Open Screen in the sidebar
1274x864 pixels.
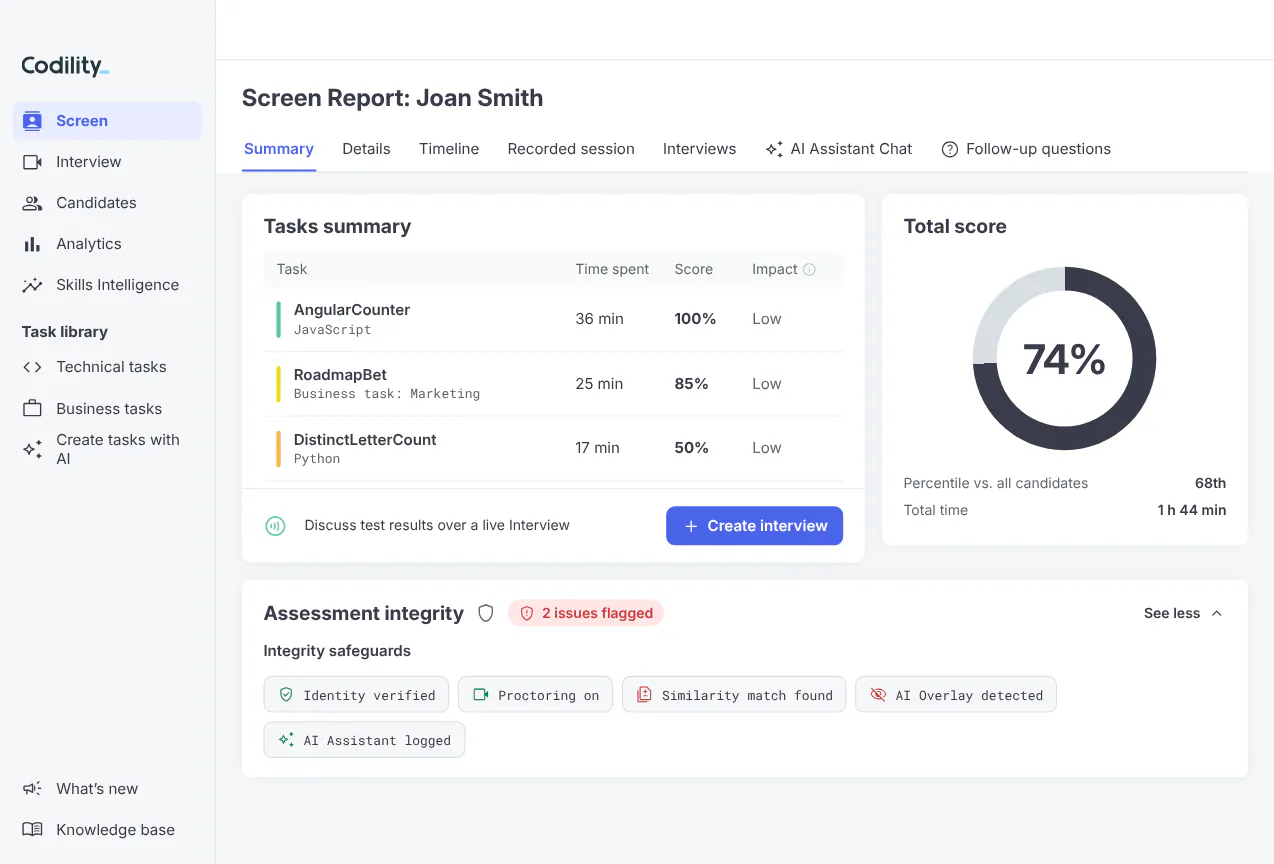107,121
